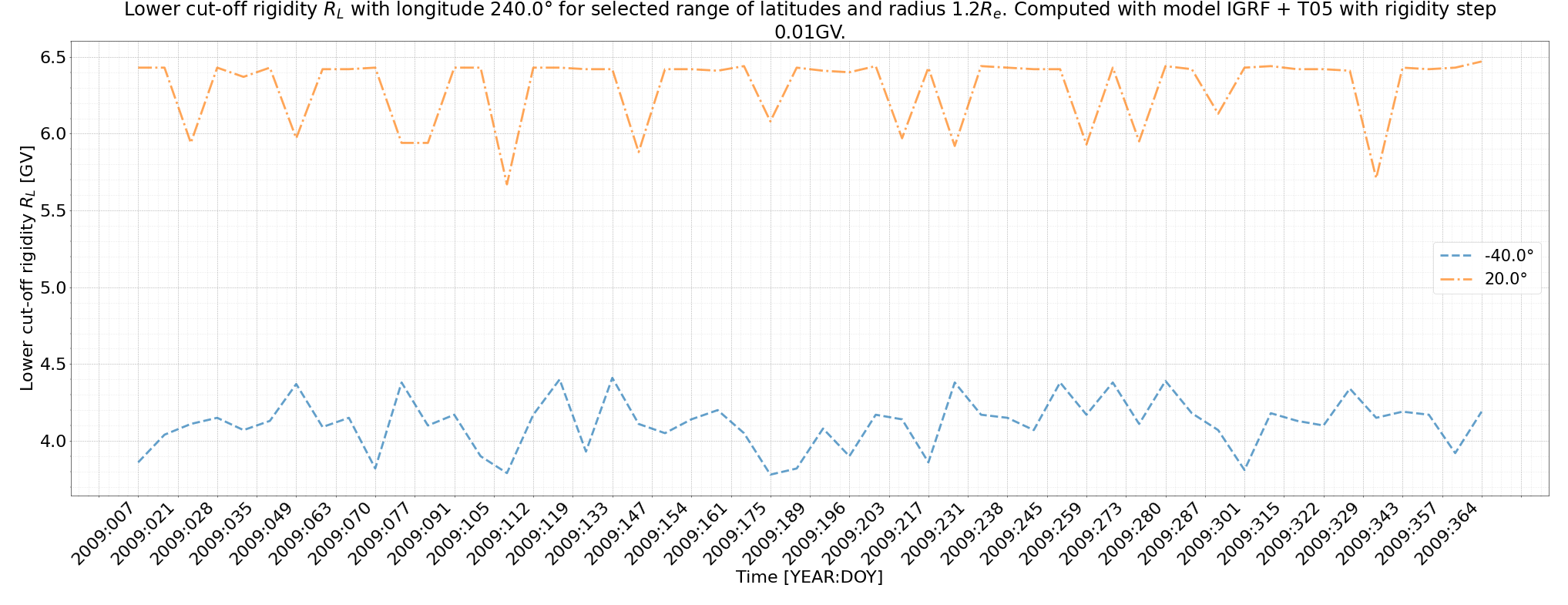
Task: Click the x-axis tick label 2009:154
Action: coord(657,533)
